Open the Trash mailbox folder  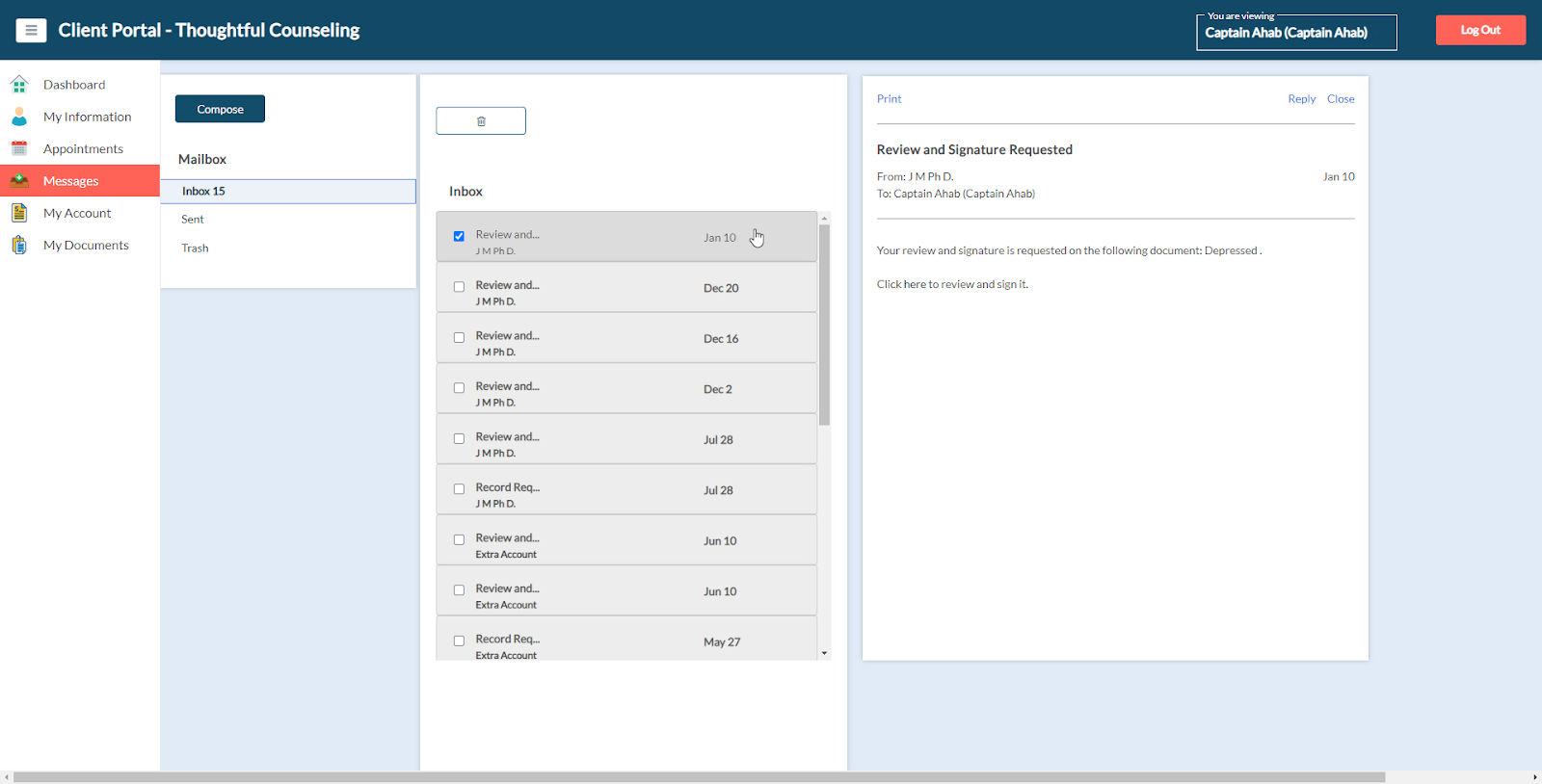pos(195,248)
